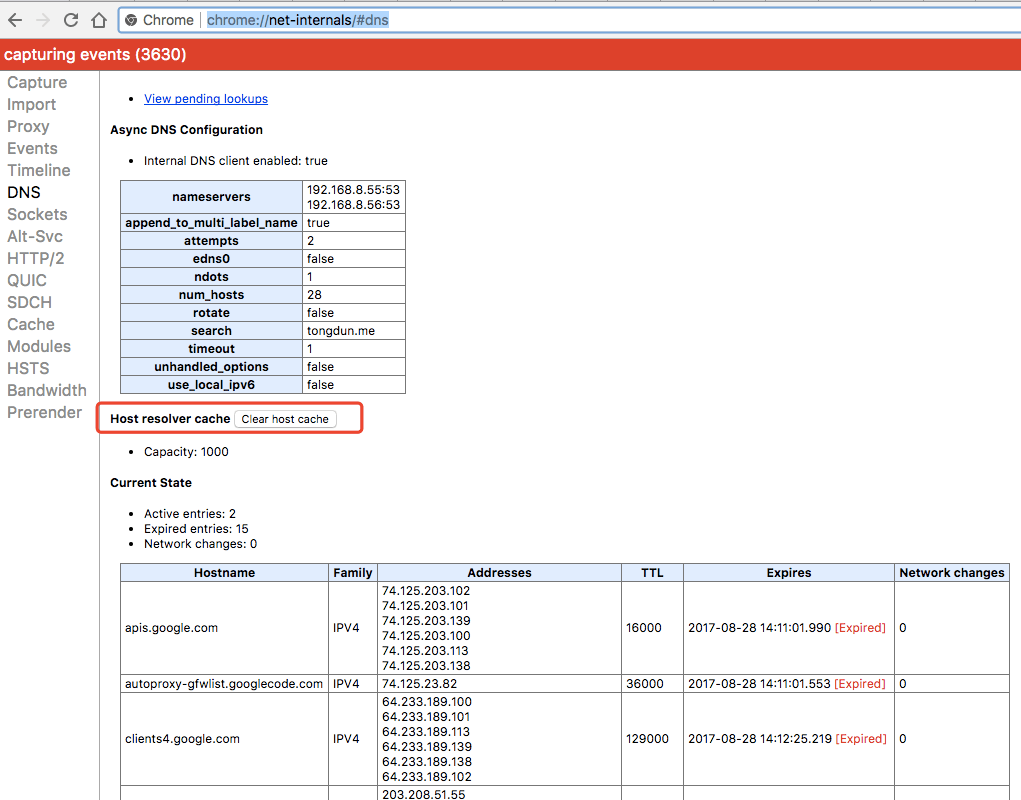This screenshot has height=800, width=1021.
Task: Focus the chrome://net-internals/#dns address field
Action: [298, 20]
